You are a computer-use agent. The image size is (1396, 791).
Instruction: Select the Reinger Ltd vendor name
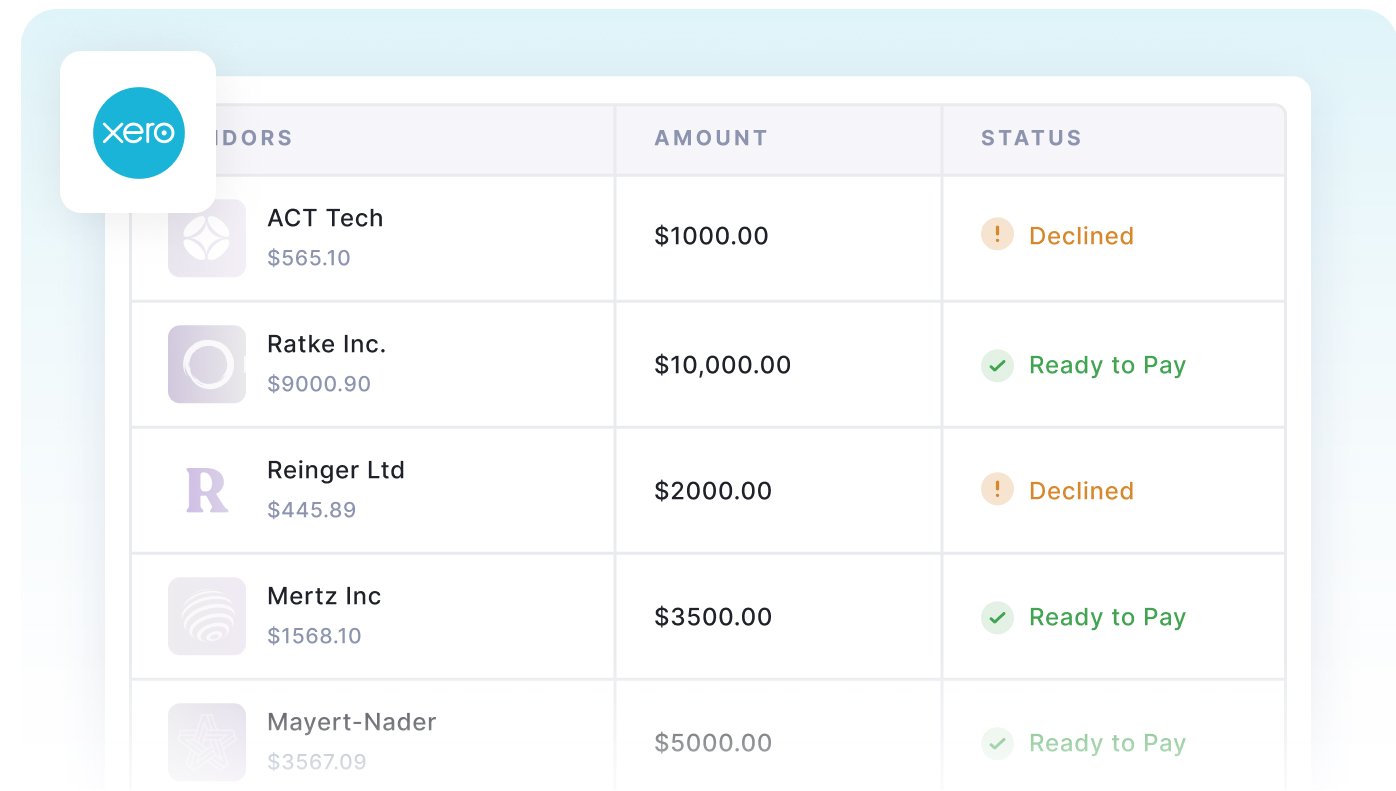point(336,470)
